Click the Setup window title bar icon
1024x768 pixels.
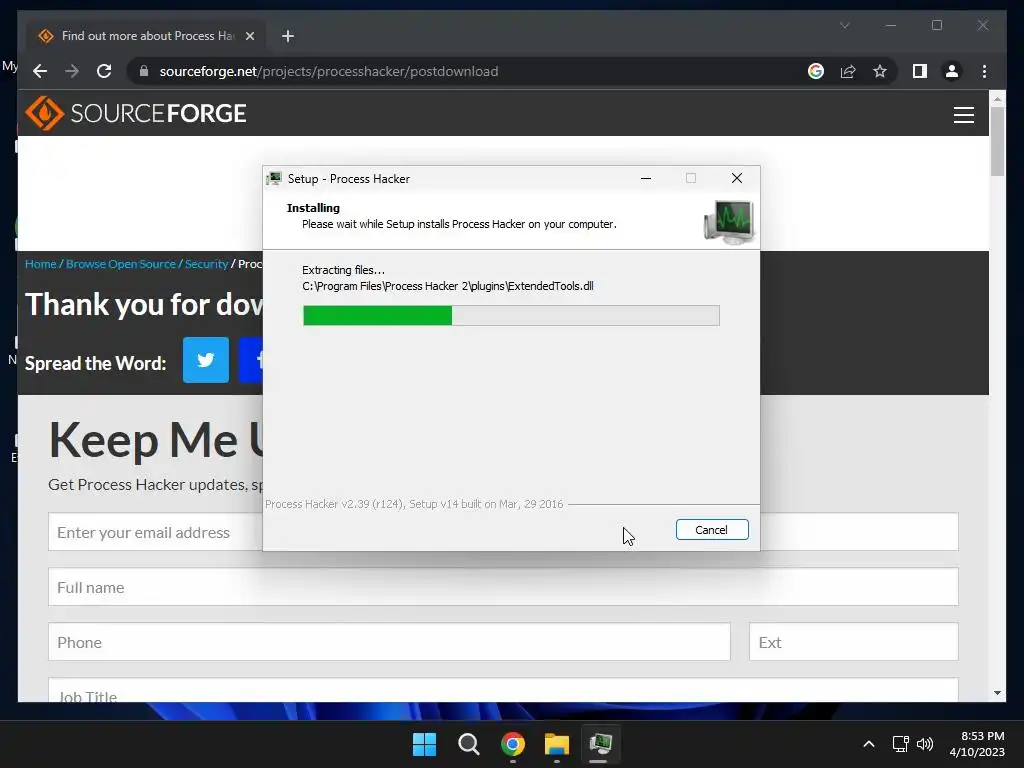click(x=274, y=178)
